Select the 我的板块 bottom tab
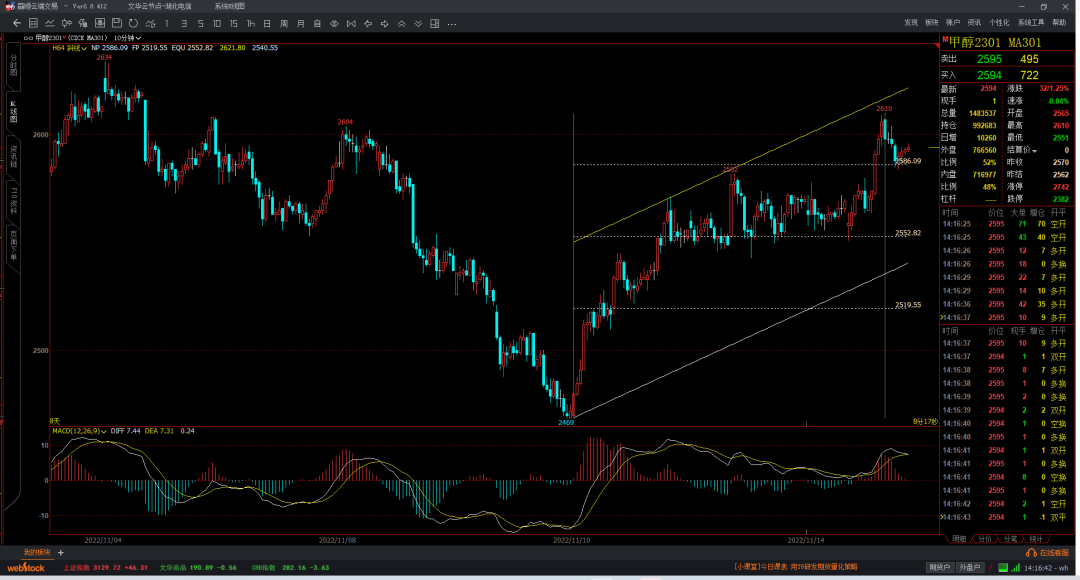This screenshot has width=1080, height=580. [37, 552]
